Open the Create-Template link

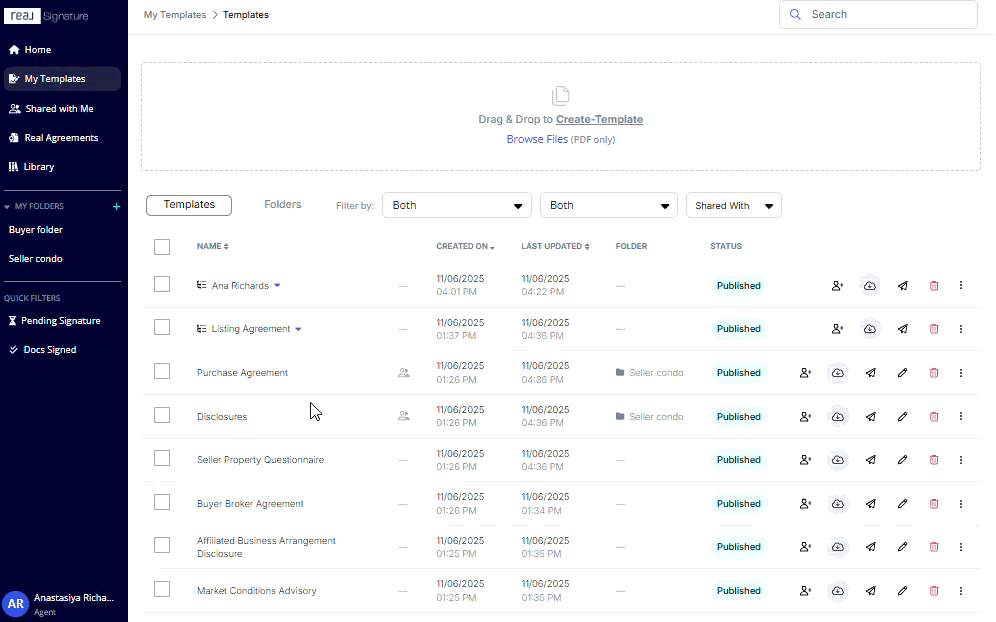[x=599, y=119]
